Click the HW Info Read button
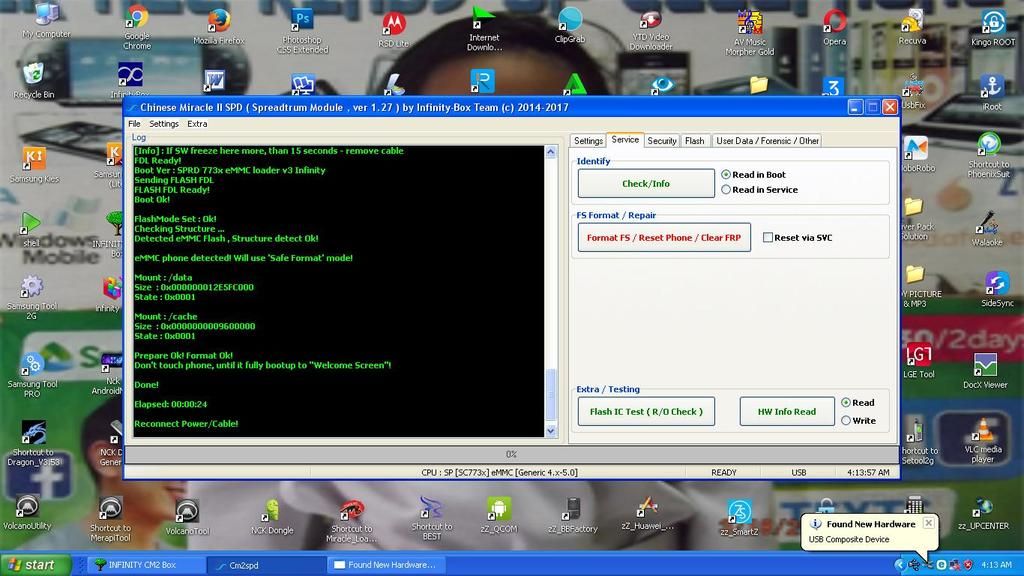The height and width of the screenshot is (576, 1024). (786, 411)
